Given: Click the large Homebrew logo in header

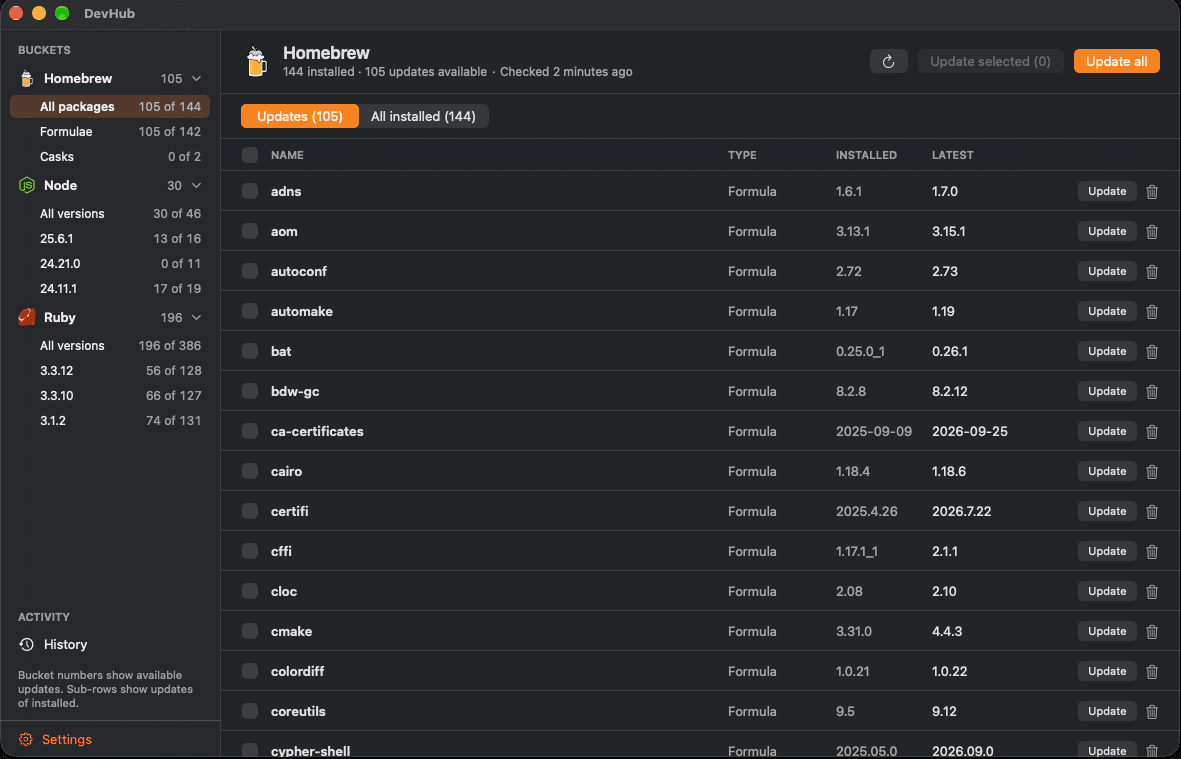Looking at the screenshot, I should coord(257,62).
